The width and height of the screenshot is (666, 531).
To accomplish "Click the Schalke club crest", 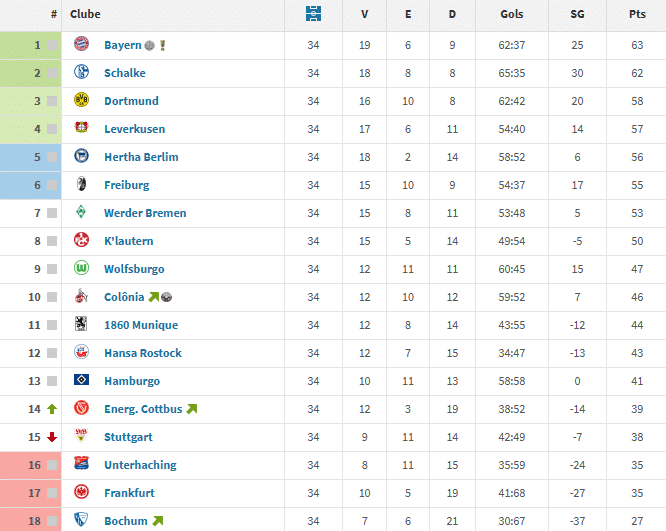I will click(x=82, y=73).
